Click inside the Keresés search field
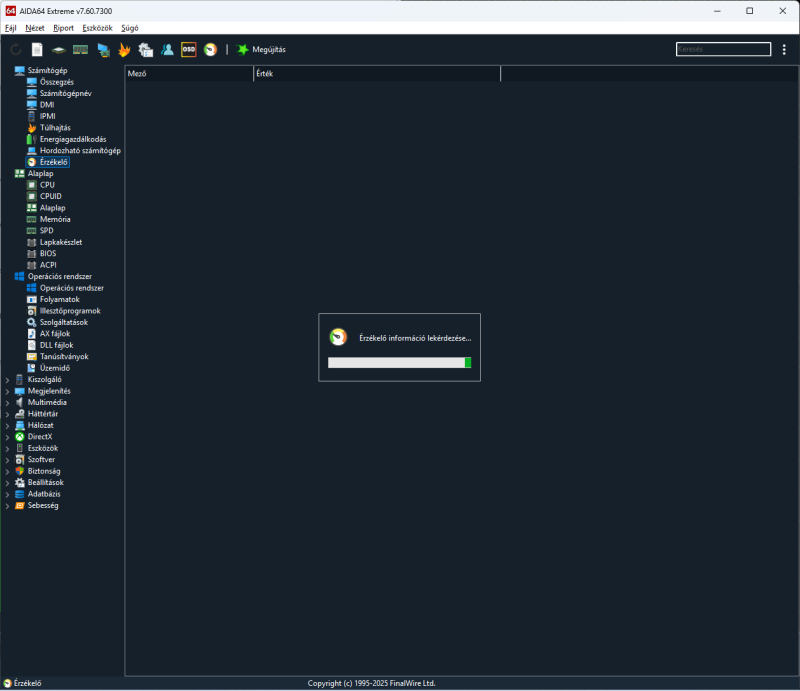 click(x=723, y=49)
